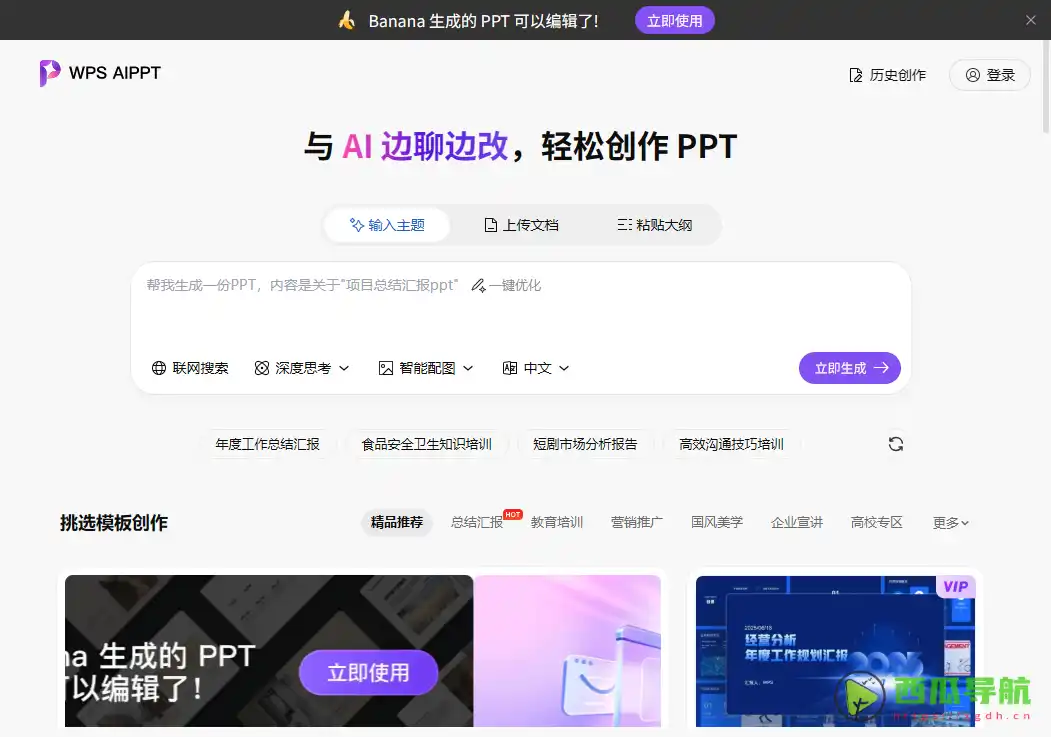
Task: Click the WPS AIPPT logo icon
Action: point(48,73)
